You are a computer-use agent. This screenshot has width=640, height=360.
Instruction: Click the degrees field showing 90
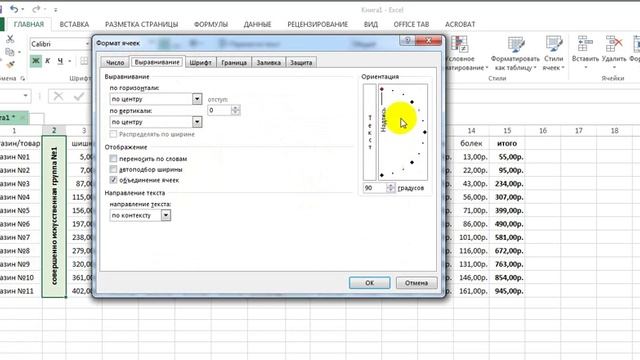(x=375, y=188)
